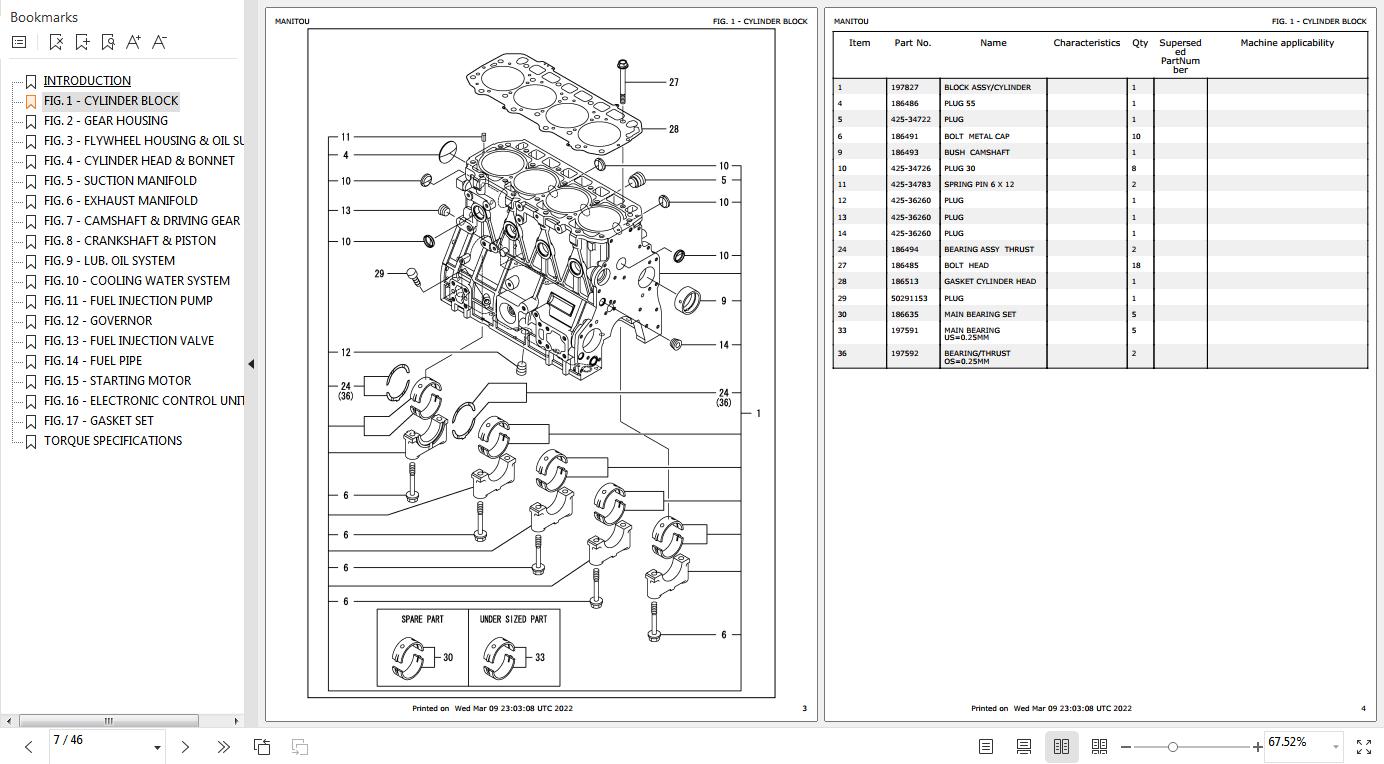The image size is (1384, 764).
Task: Open FIG. 5 - SUCTION MANIFOLD bookmark
Action: point(120,181)
